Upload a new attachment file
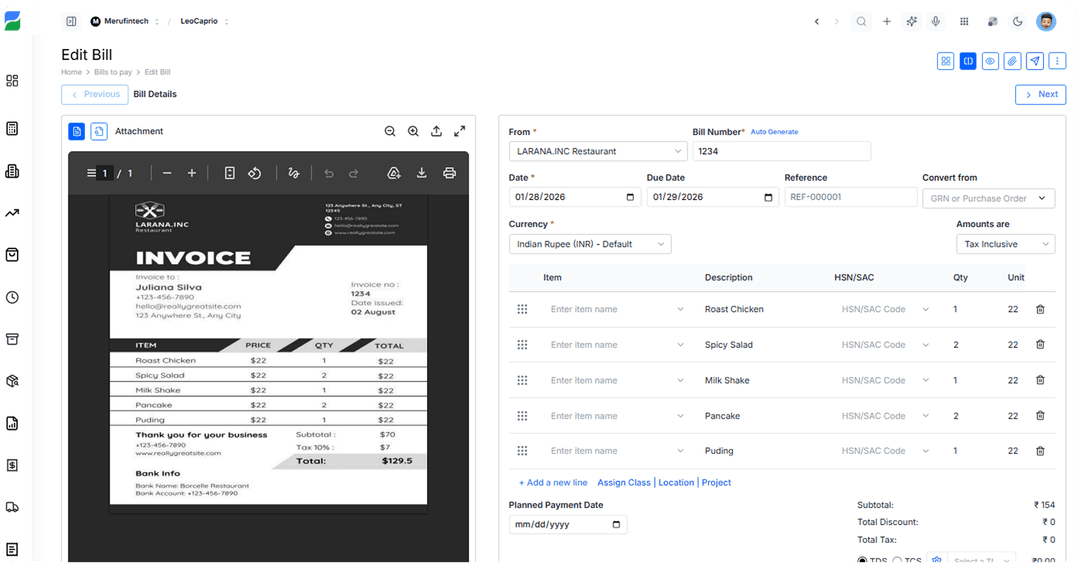 pyautogui.click(x=436, y=132)
